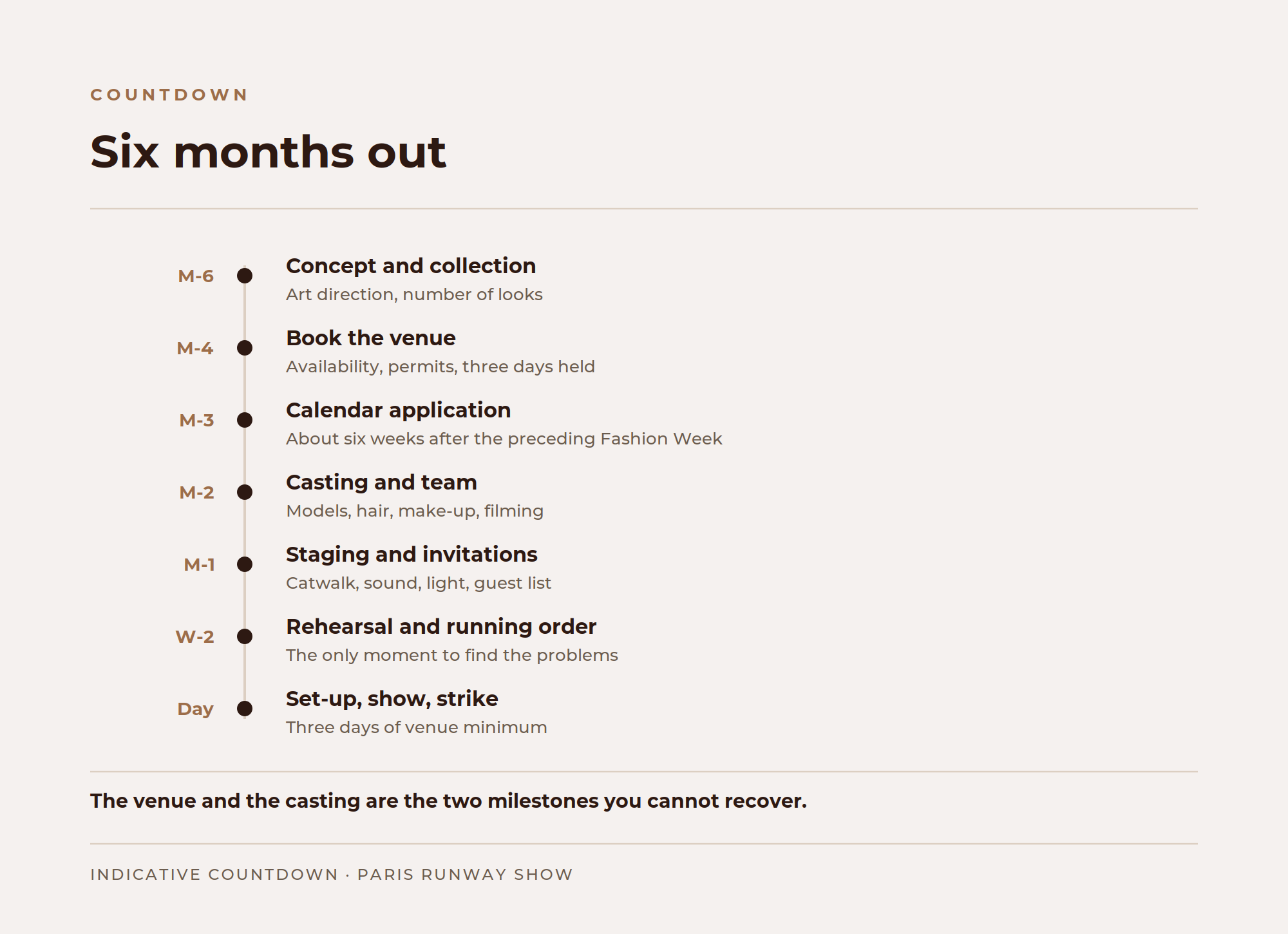This screenshot has height=934, width=1288.
Task: Select the venue and casting summary sentence
Action: tap(448, 801)
